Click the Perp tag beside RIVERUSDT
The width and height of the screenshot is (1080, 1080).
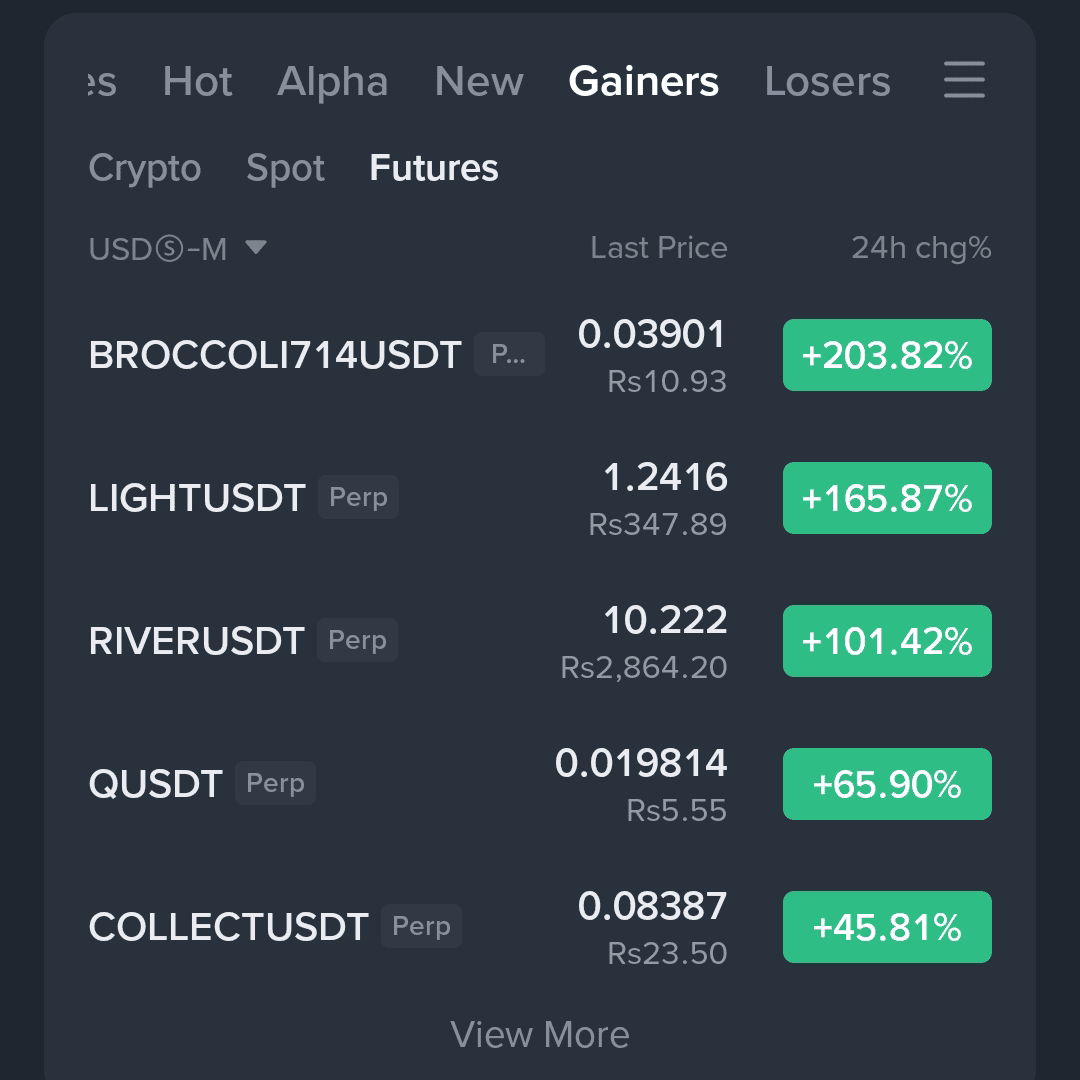[357, 640]
